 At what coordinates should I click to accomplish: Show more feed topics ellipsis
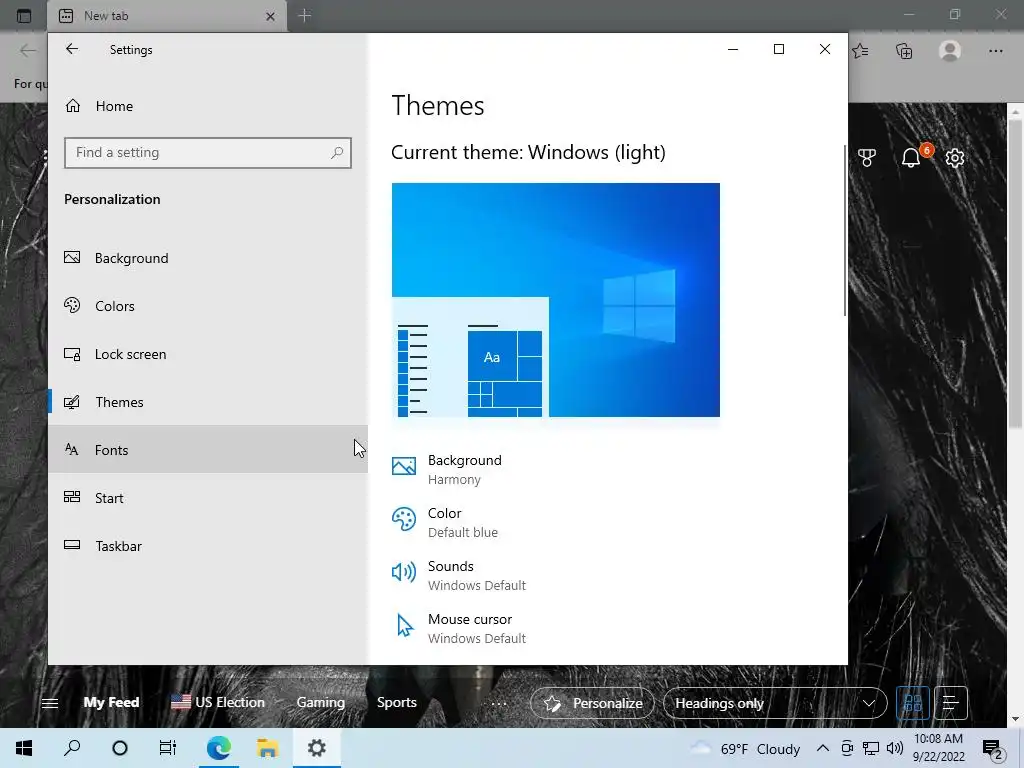click(x=499, y=703)
